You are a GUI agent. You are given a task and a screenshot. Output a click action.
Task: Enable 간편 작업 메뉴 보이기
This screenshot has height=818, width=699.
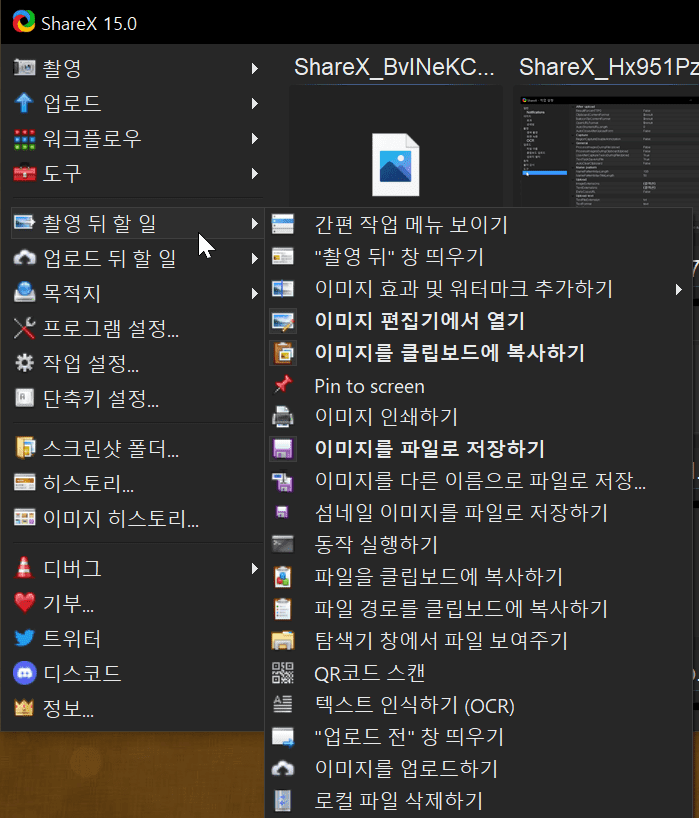[x=478, y=225]
